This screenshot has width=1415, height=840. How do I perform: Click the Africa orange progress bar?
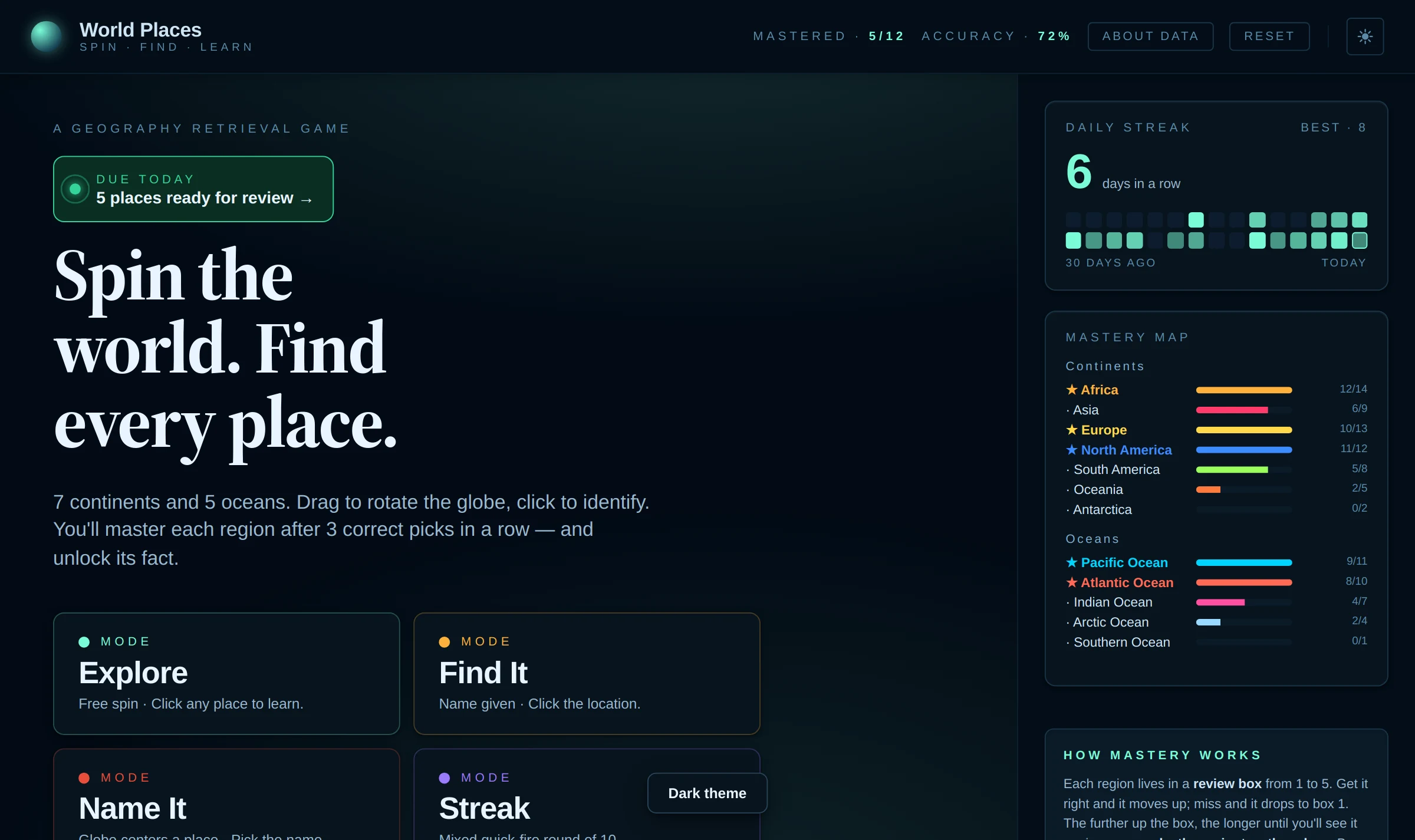click(x=1244, y=390)
